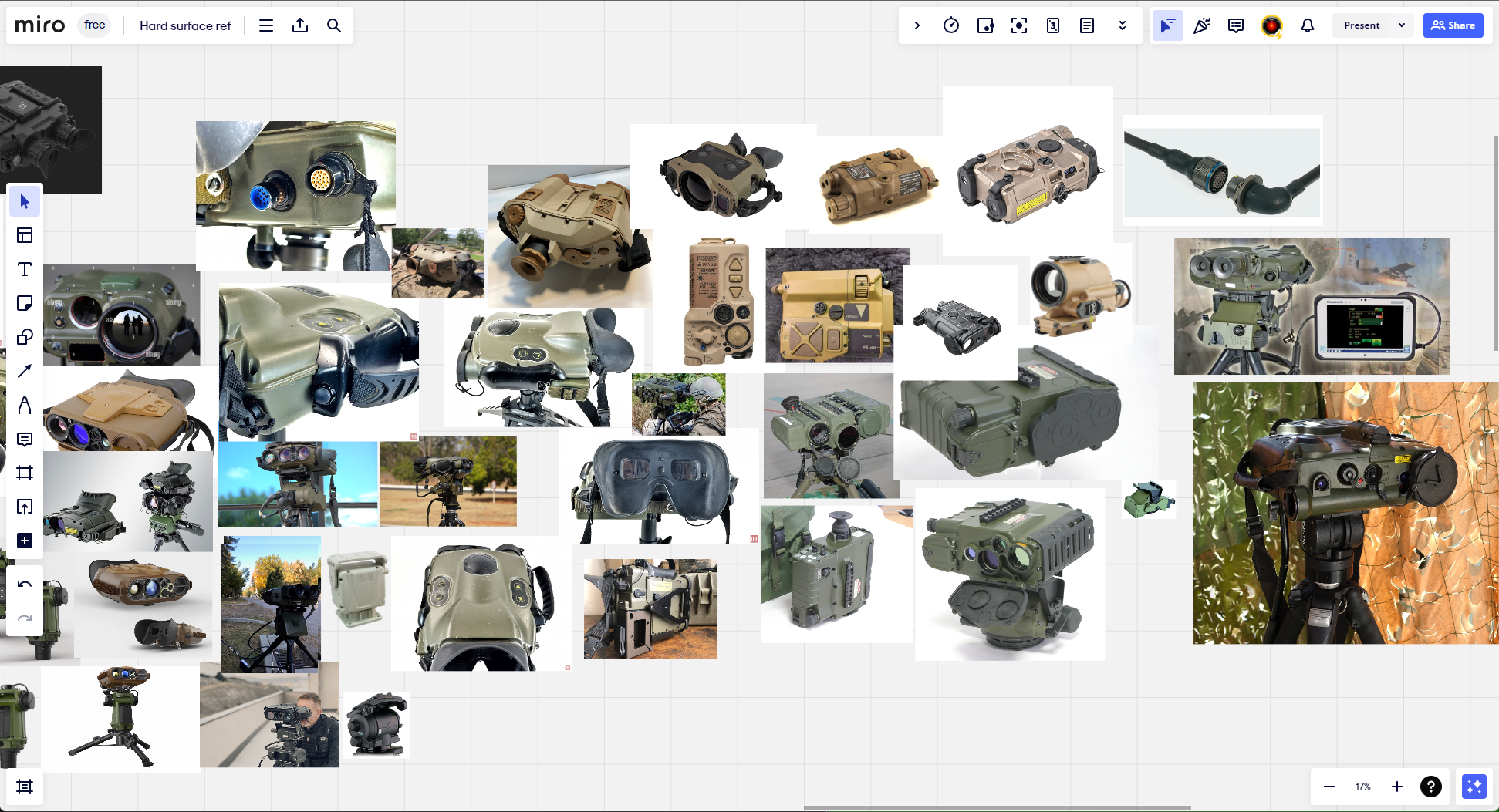
Task: Open the Shapes tool
Action: pyautogui.click(x=24, y=337)
